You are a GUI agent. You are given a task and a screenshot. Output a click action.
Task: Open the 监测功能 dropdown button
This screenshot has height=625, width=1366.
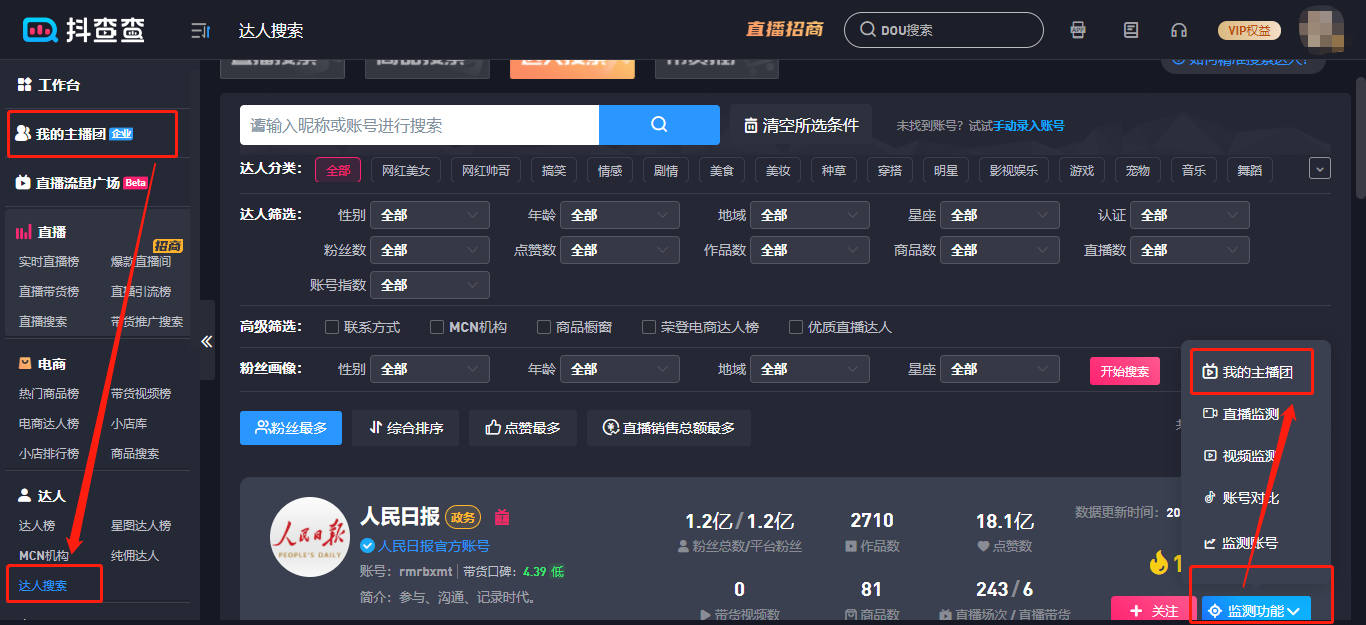click(x=1256, y=610)
